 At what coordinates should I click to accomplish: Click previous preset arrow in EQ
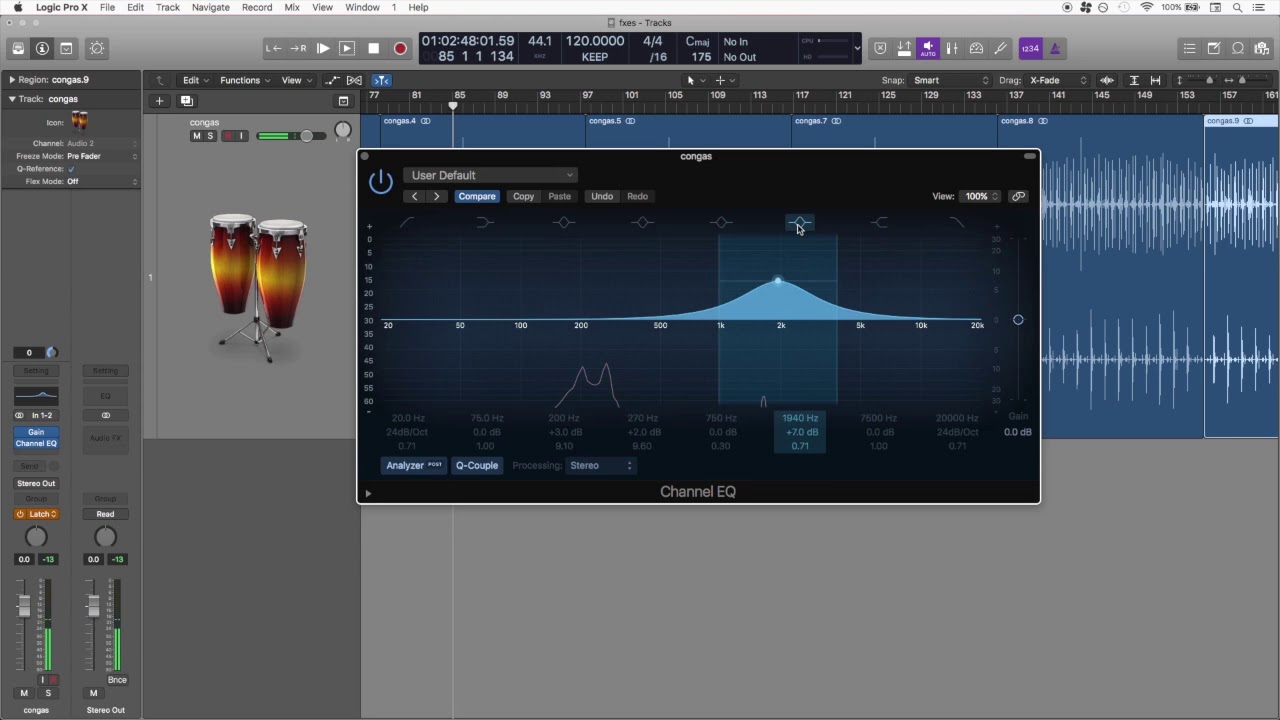pyautogui.click(x=415, y=196)
